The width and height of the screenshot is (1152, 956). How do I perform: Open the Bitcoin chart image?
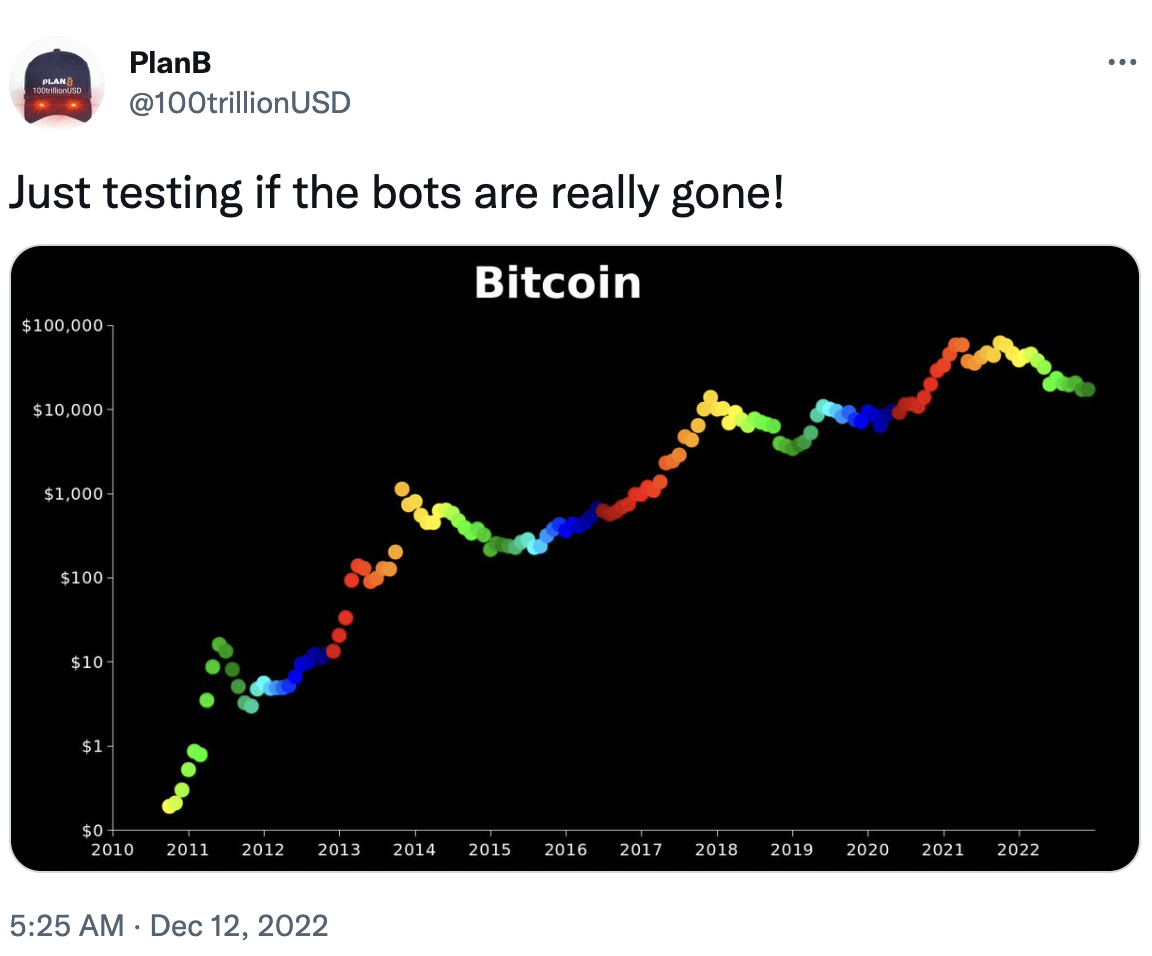(575, 558)
